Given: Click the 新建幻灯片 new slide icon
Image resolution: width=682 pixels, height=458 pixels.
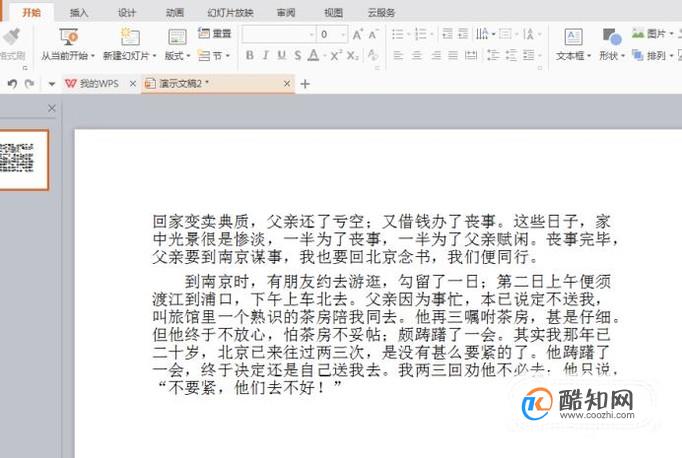Looking at the screenshot, I should point(130,37).
